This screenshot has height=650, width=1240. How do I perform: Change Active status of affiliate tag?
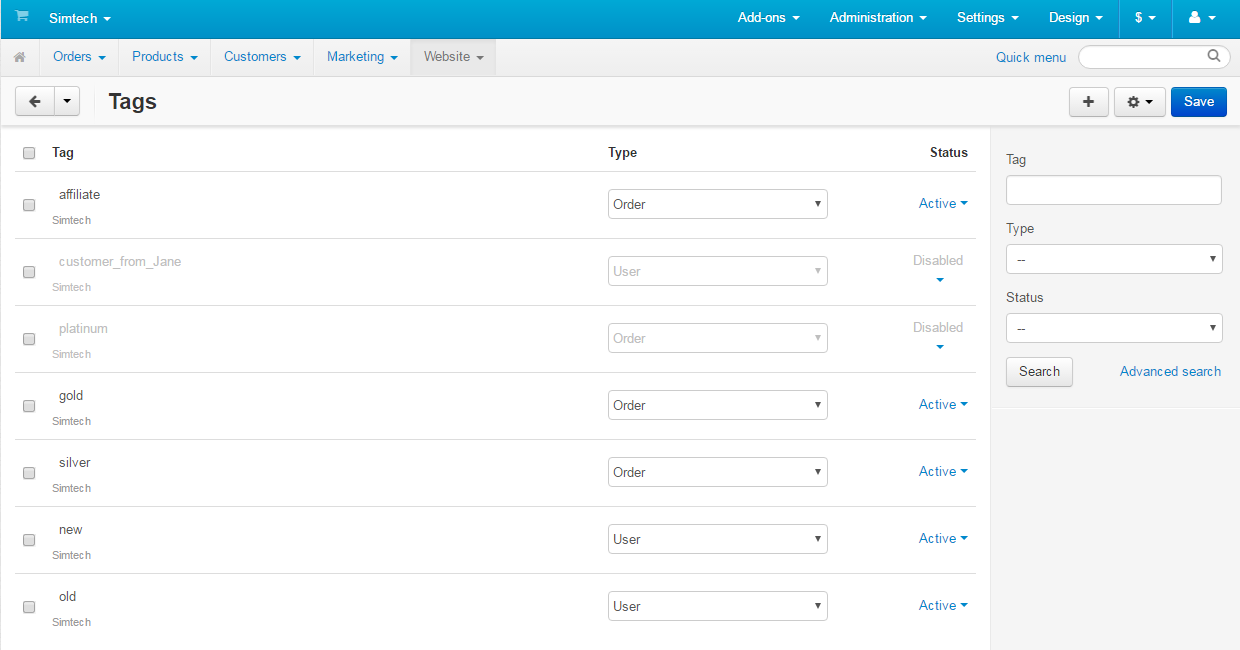tap(943, 203)
